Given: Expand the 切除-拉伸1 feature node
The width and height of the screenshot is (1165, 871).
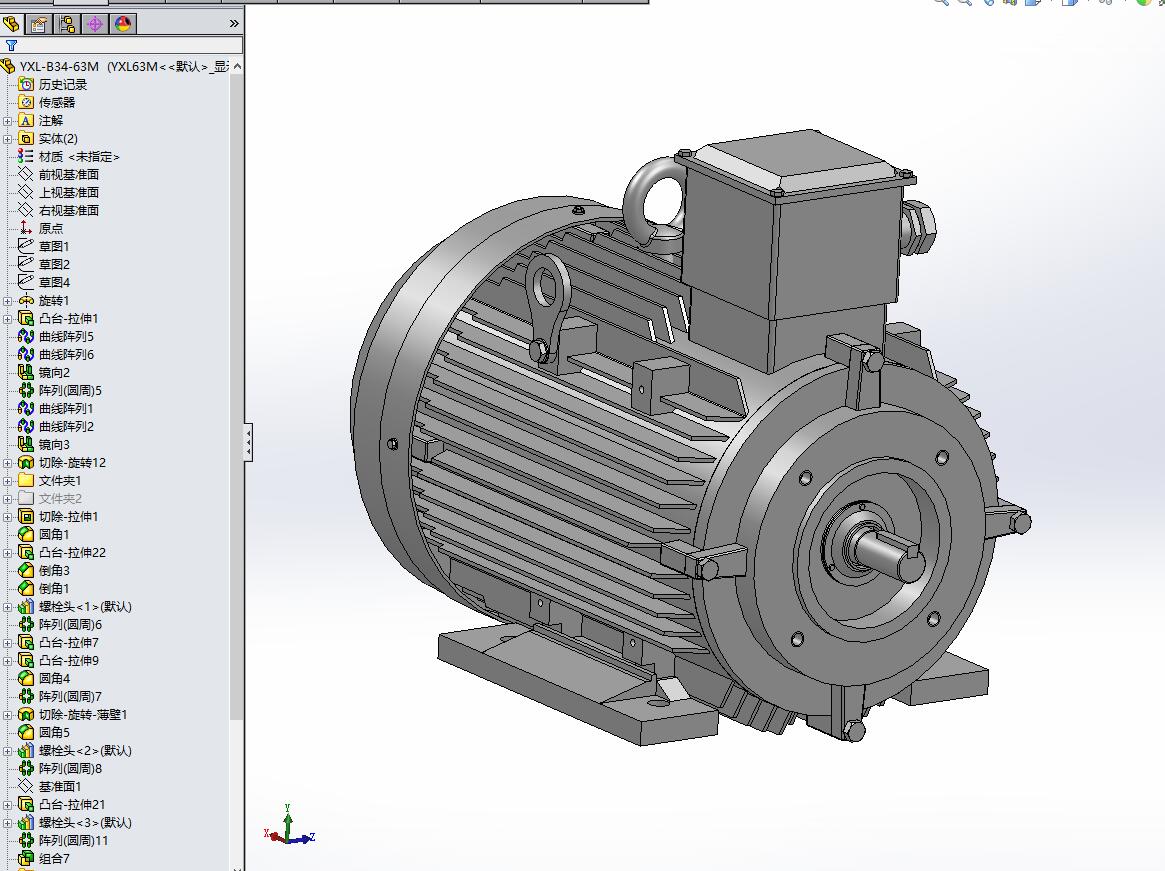Looking at the screenshot, I should [7, 517].
